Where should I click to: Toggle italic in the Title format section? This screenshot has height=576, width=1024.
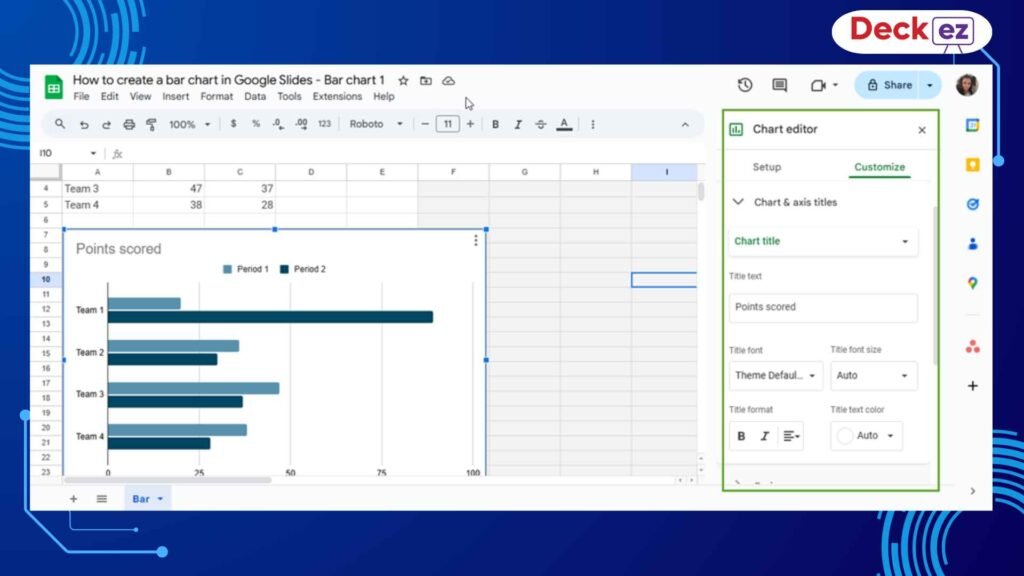766,436
